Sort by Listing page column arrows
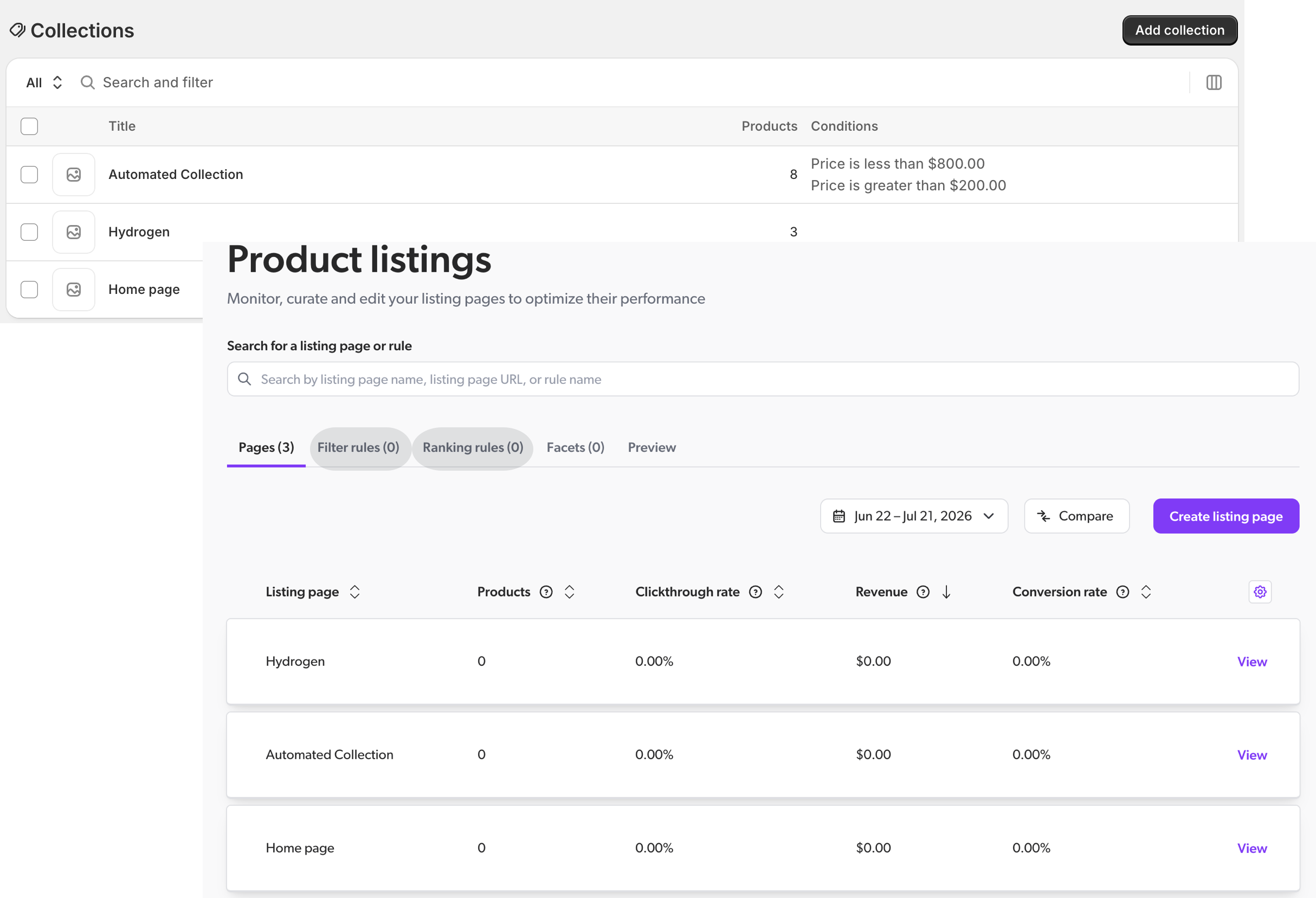Image resolution: width=1316 pixels, height=898 pixels. click(x=354, y=592)
